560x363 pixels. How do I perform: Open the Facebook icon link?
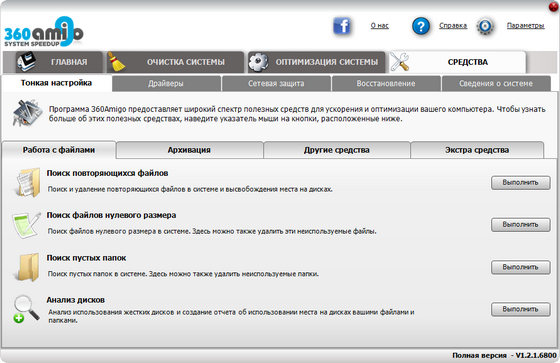342,26
